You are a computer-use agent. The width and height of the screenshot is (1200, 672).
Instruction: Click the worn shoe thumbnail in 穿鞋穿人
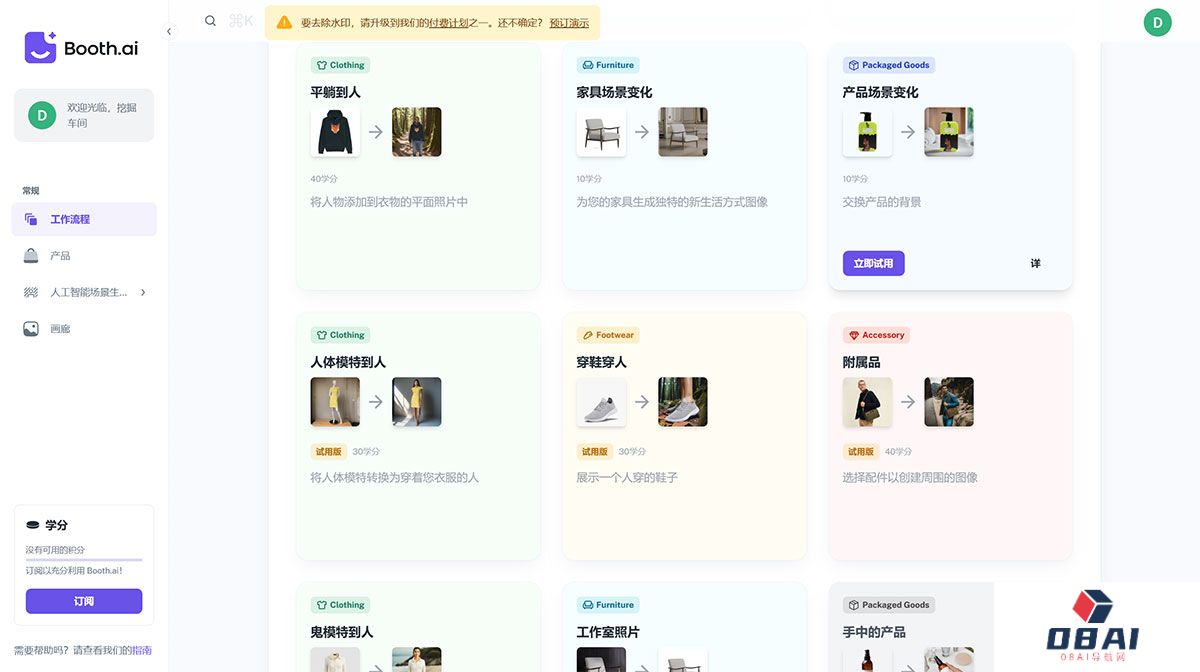(683, 402)
